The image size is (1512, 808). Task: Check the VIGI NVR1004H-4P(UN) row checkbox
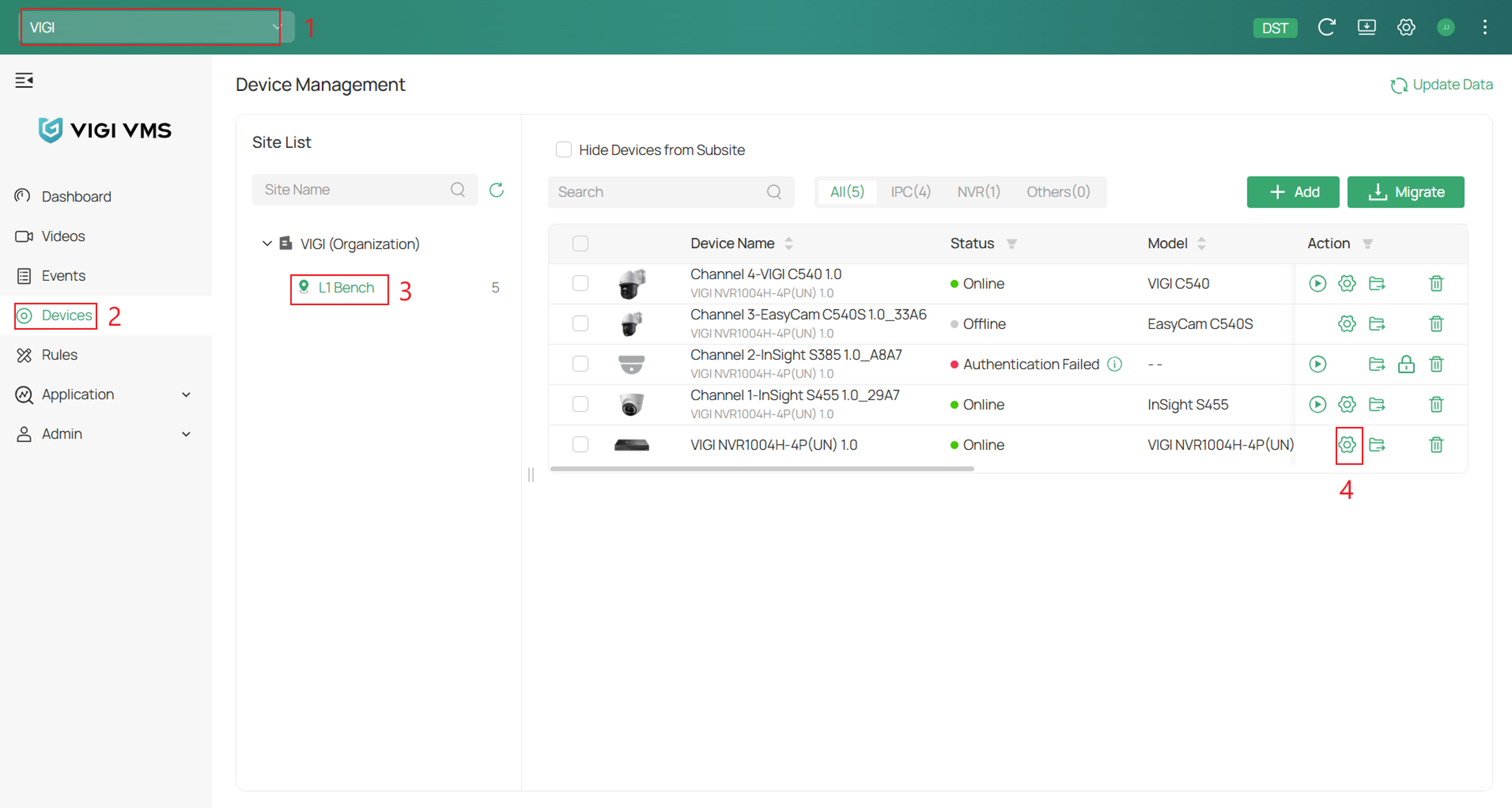pos(581,445)
